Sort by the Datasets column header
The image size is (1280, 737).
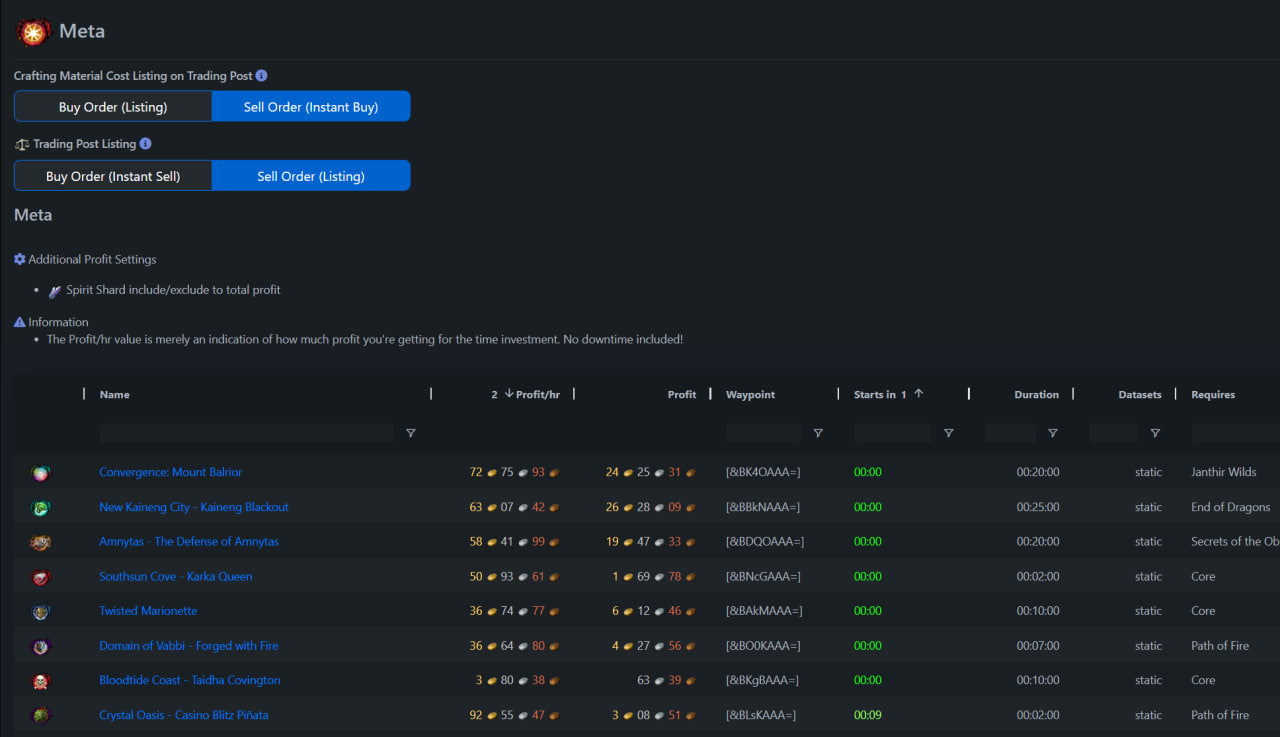click(1140, 395)
